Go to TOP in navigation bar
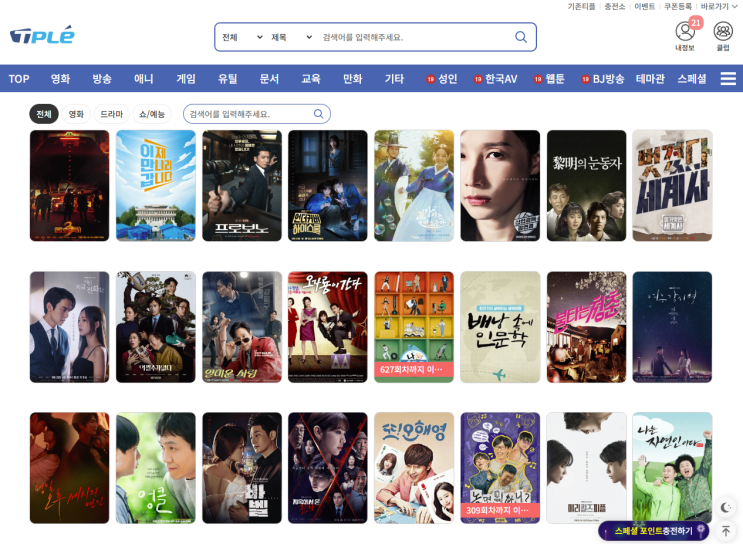This screenshot has height=544, width=743. (x=19, y=79)
